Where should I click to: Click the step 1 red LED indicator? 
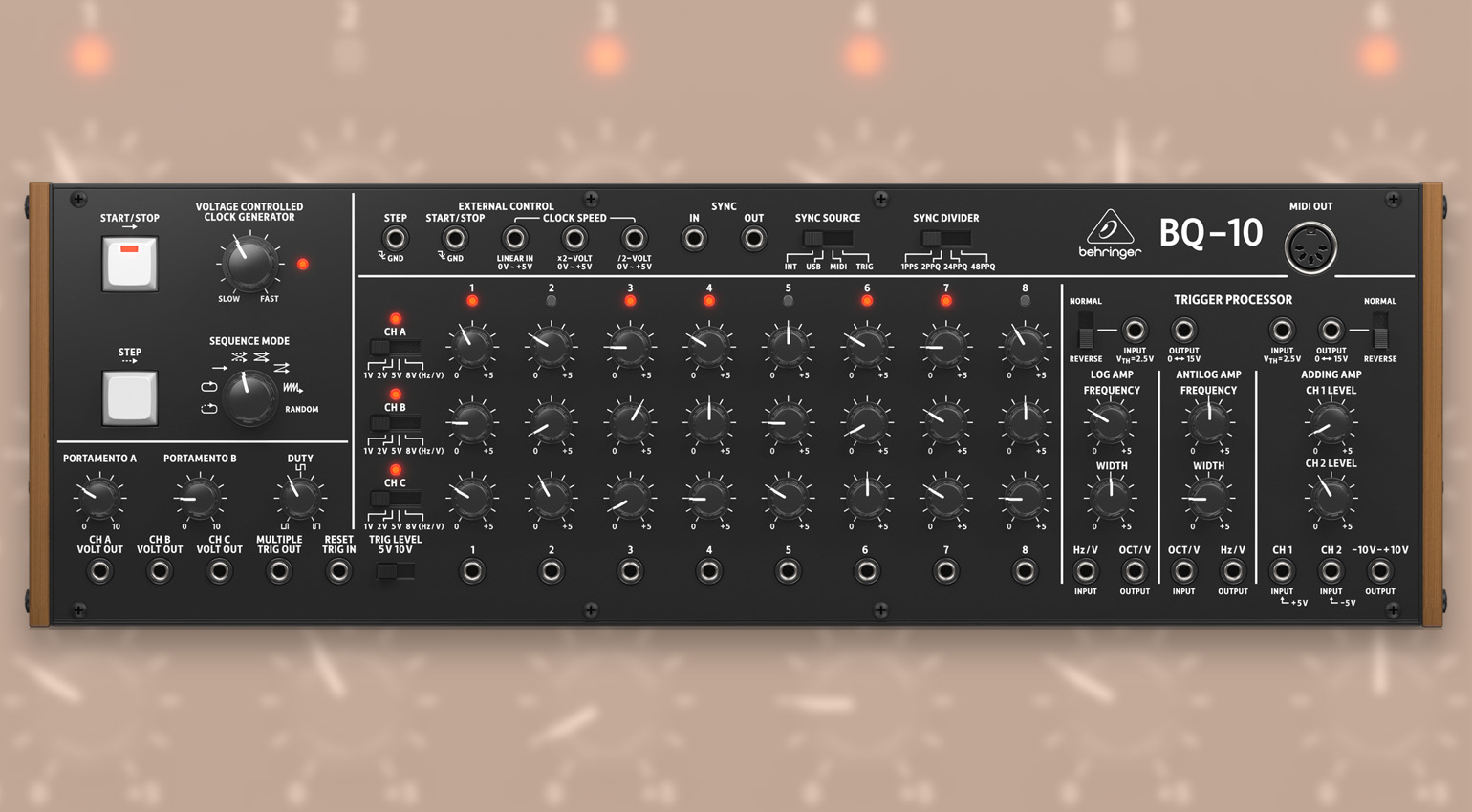pos(472,301)
